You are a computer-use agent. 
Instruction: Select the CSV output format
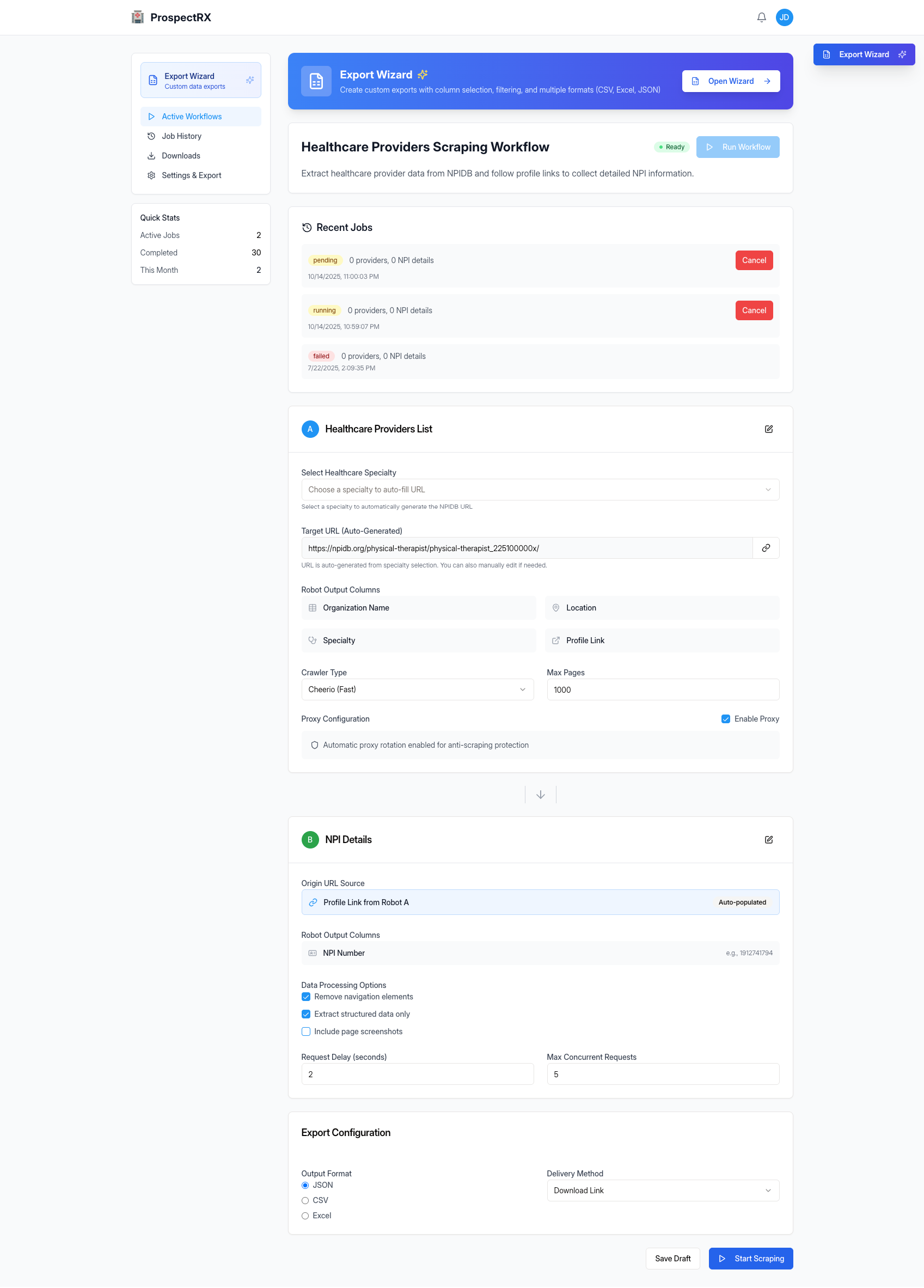(305, 1200)
